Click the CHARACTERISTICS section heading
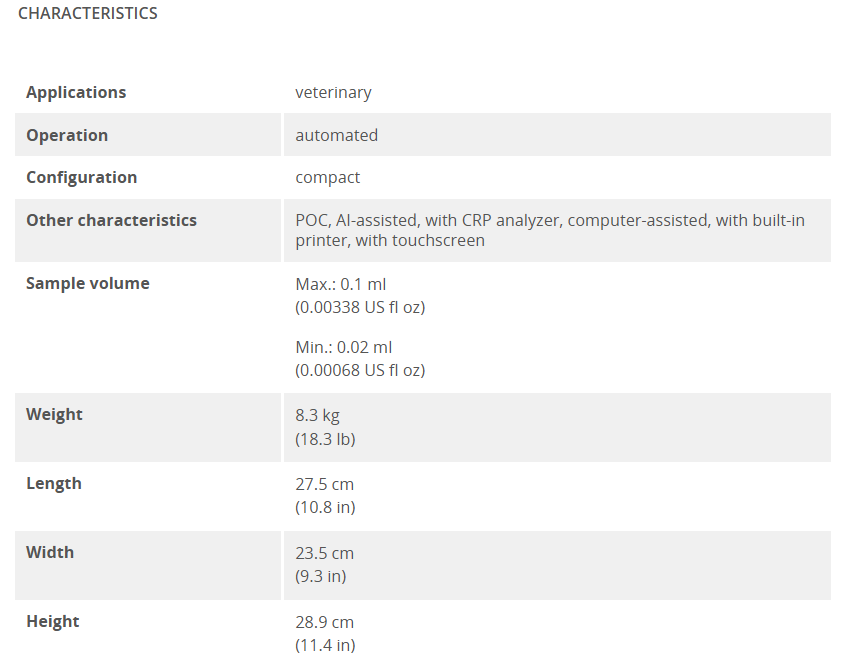The height and width of the screenshot is (660, 846). coord(88,13)
